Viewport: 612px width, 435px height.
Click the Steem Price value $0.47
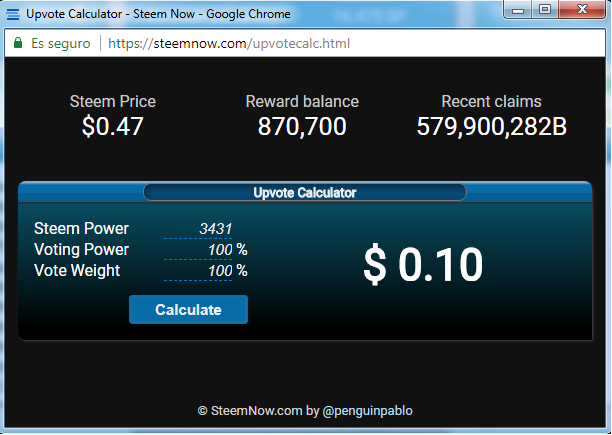pyautogui.click(x=112, y=126)
